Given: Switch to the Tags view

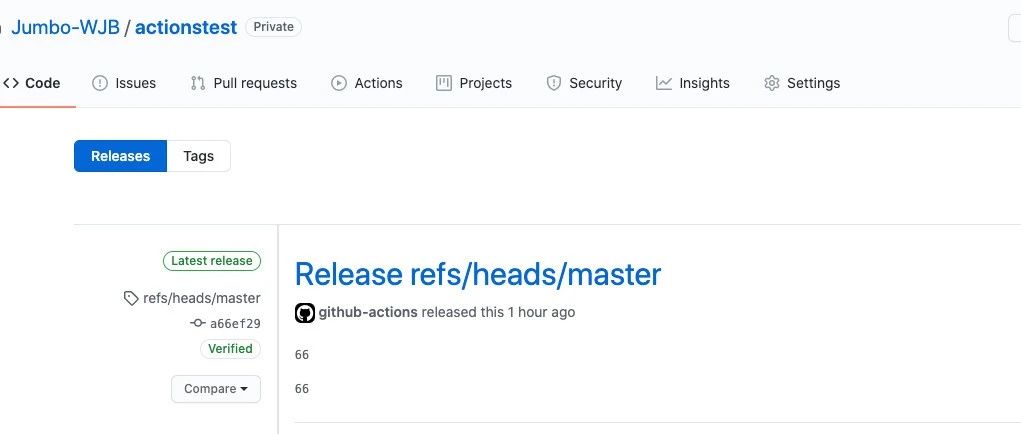Looking at the screenshot, I should tap(199, 156).
